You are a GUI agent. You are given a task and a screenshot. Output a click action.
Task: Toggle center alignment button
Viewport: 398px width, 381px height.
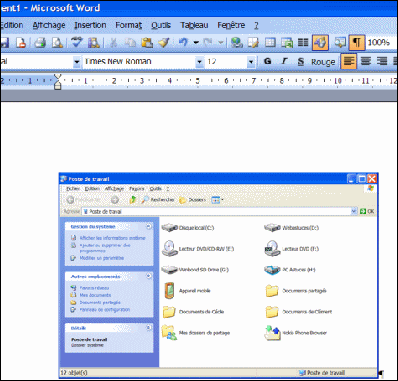coord(366,61)
